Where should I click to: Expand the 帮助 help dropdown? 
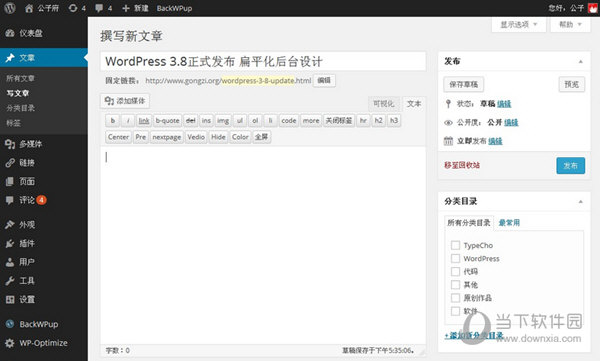[x=570, y=25]
